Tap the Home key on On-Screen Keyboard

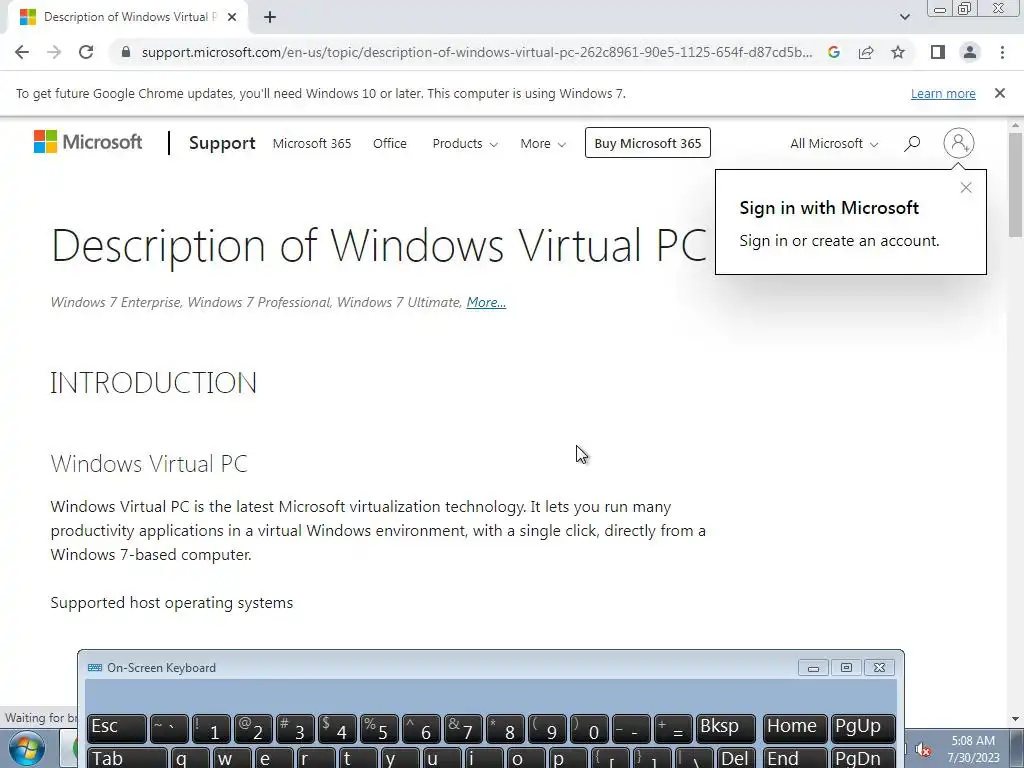click(x=795, y=728)
